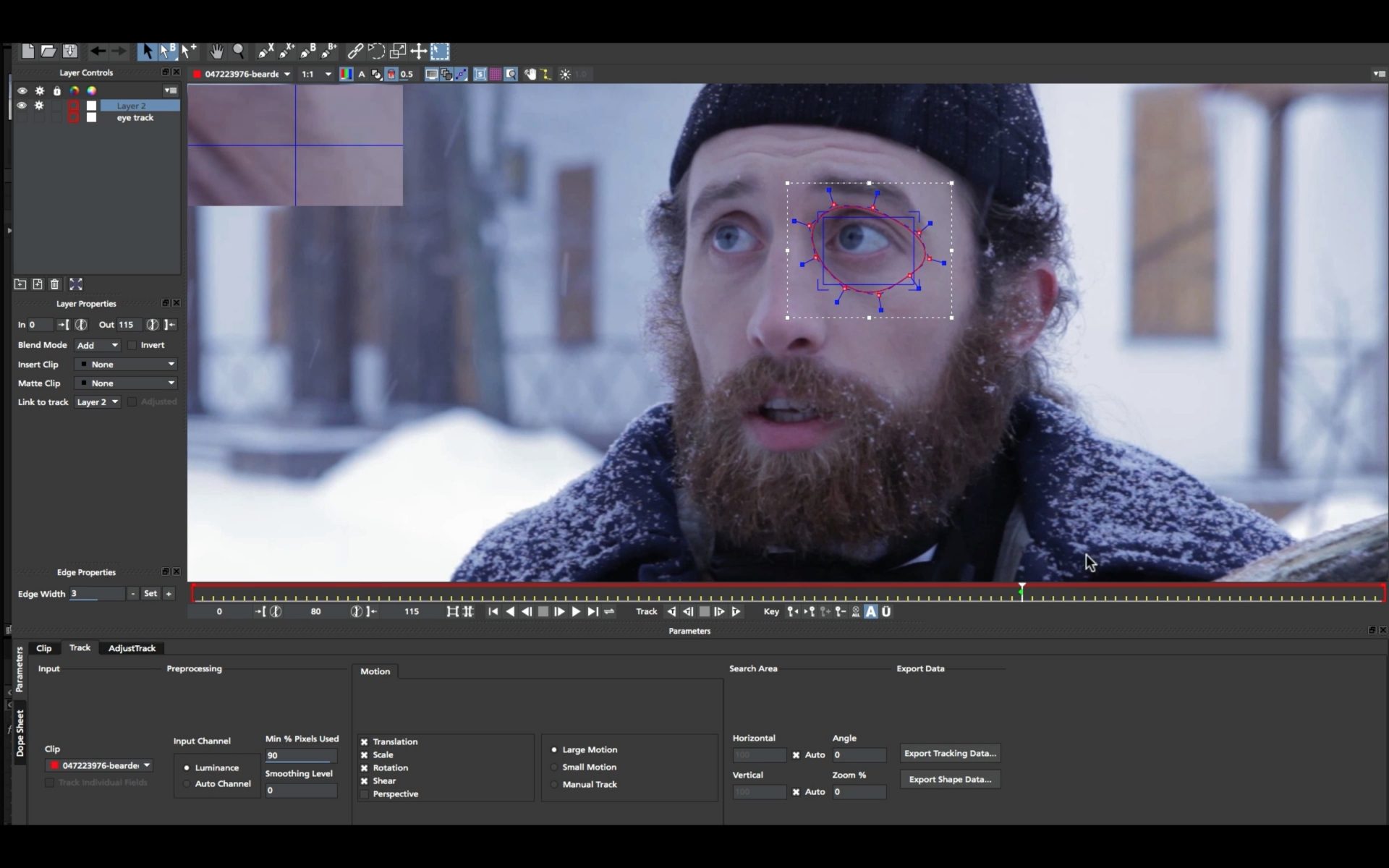This screenshot has height=868, width=1389.
Task: Select the Add X-Spline (X+) pen tool
Action: click(x=286, y=51)
